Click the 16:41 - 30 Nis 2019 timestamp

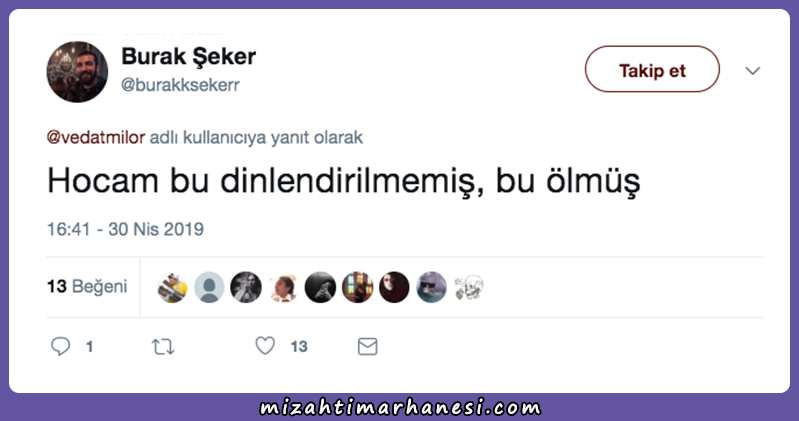(125, 229)
